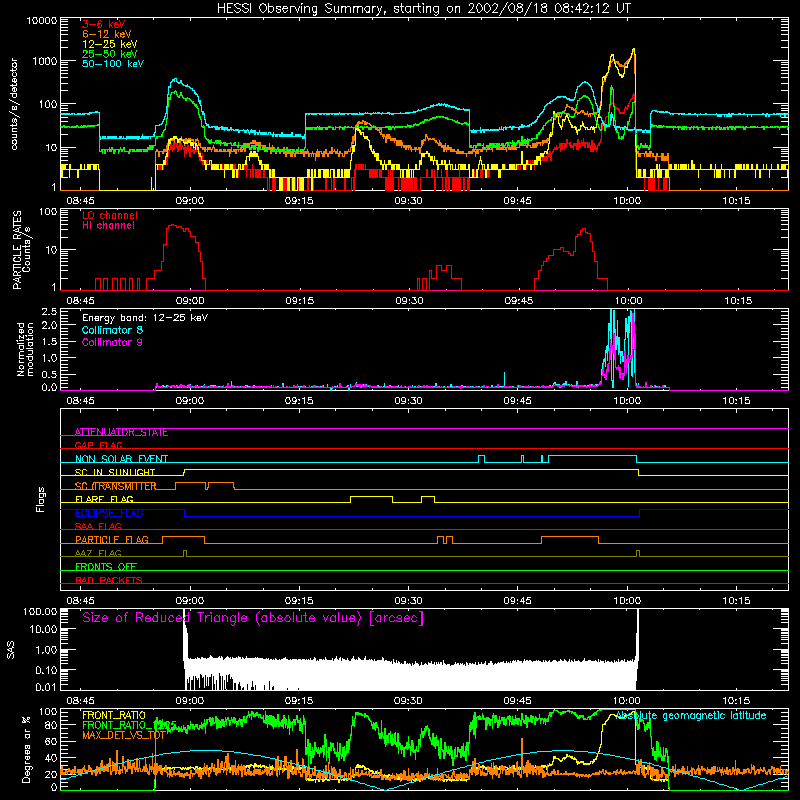Select the PARTICLE_FLAG label
This screenshot has height=800, width=800.
pyautogui.click(x=112, y=540)
